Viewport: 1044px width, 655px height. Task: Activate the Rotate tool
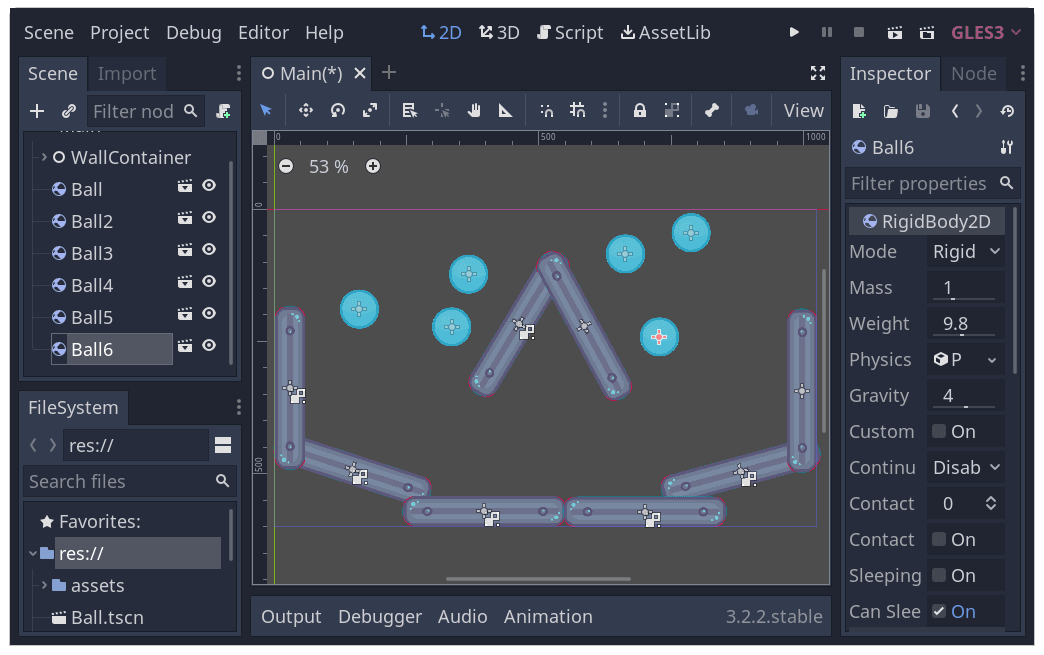pos(339,110)
